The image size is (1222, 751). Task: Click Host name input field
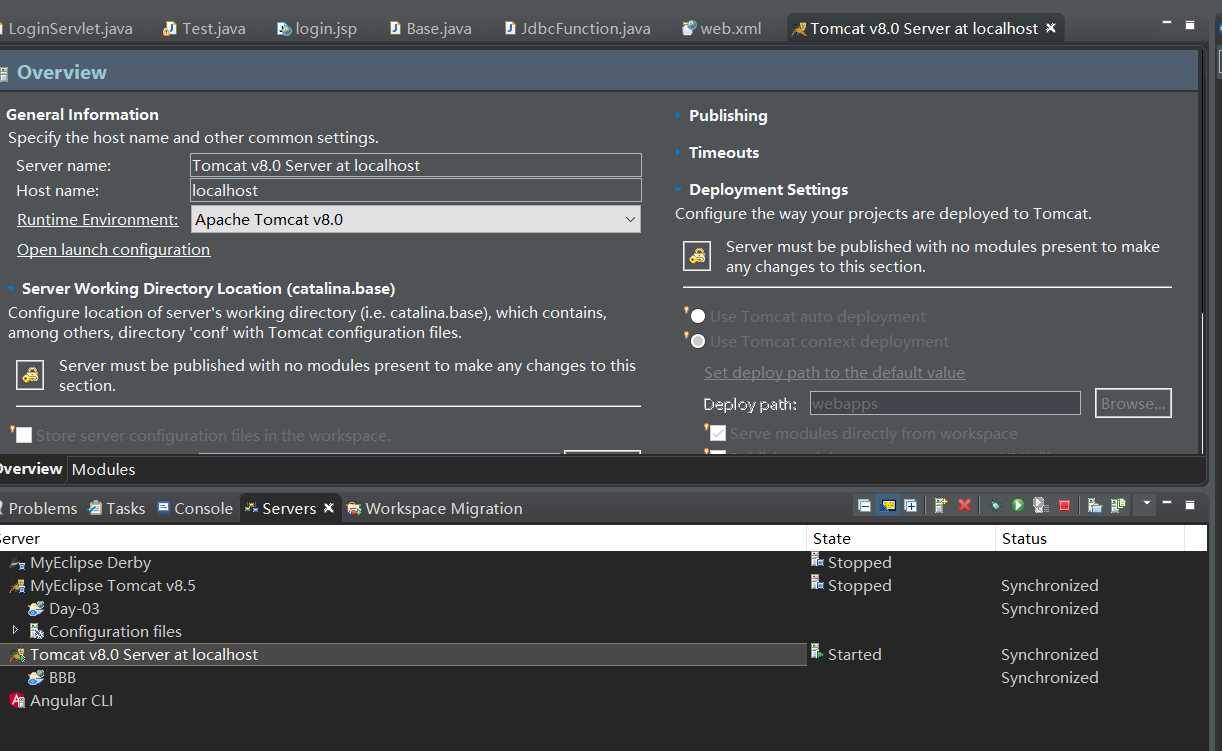415,190
